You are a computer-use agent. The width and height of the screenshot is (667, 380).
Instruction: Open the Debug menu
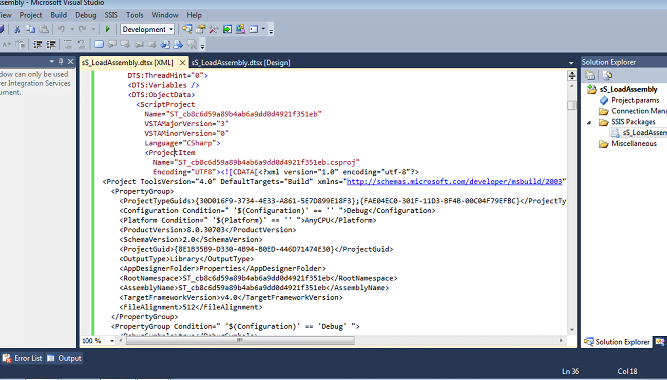point(86,15)
